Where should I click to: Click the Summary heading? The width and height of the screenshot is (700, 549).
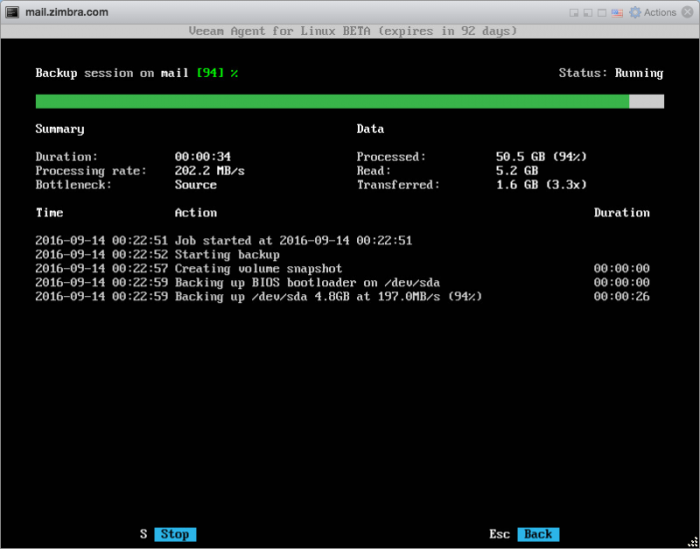(60, 129)
